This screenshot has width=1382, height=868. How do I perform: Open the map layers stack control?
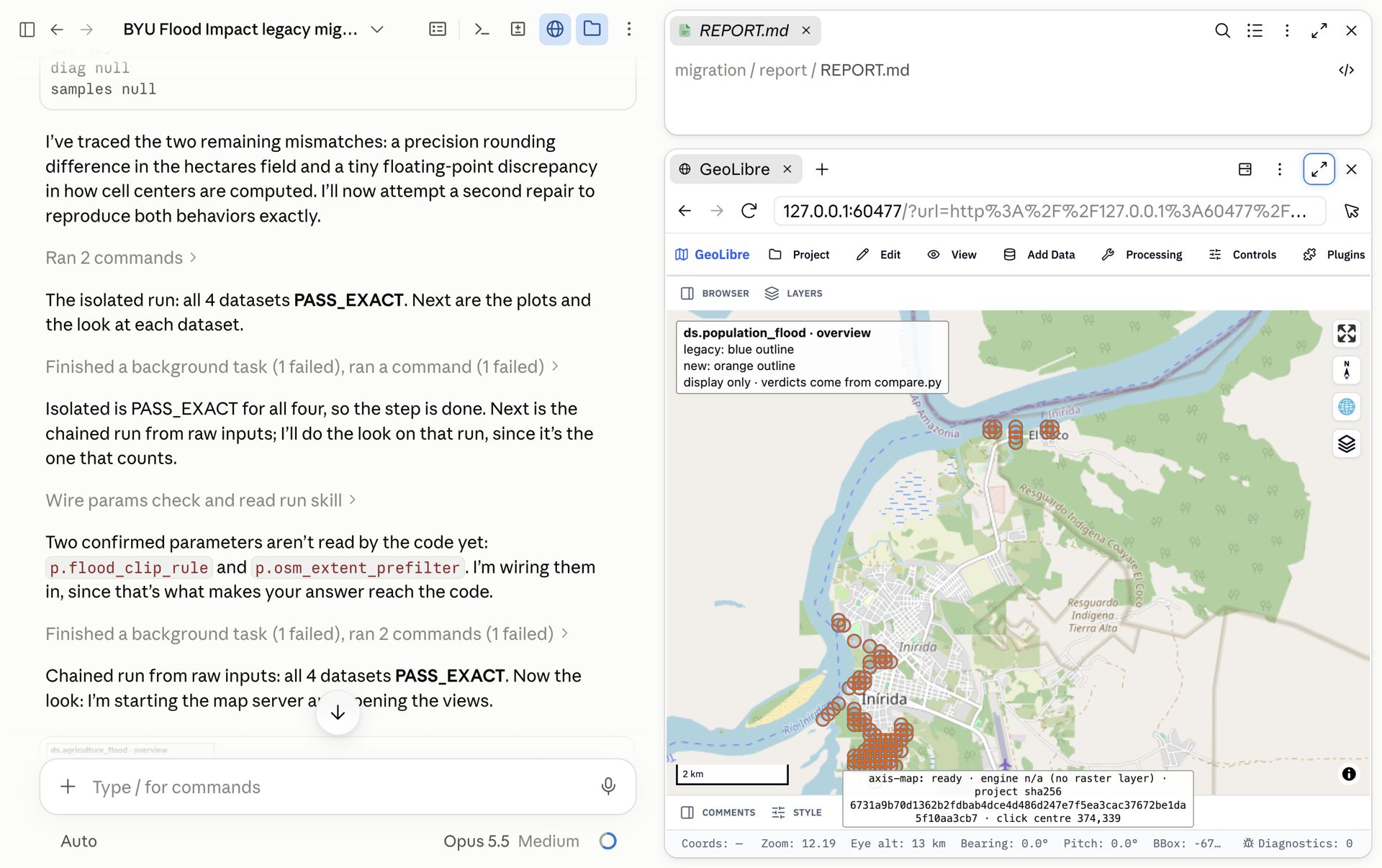point(1346,444)
